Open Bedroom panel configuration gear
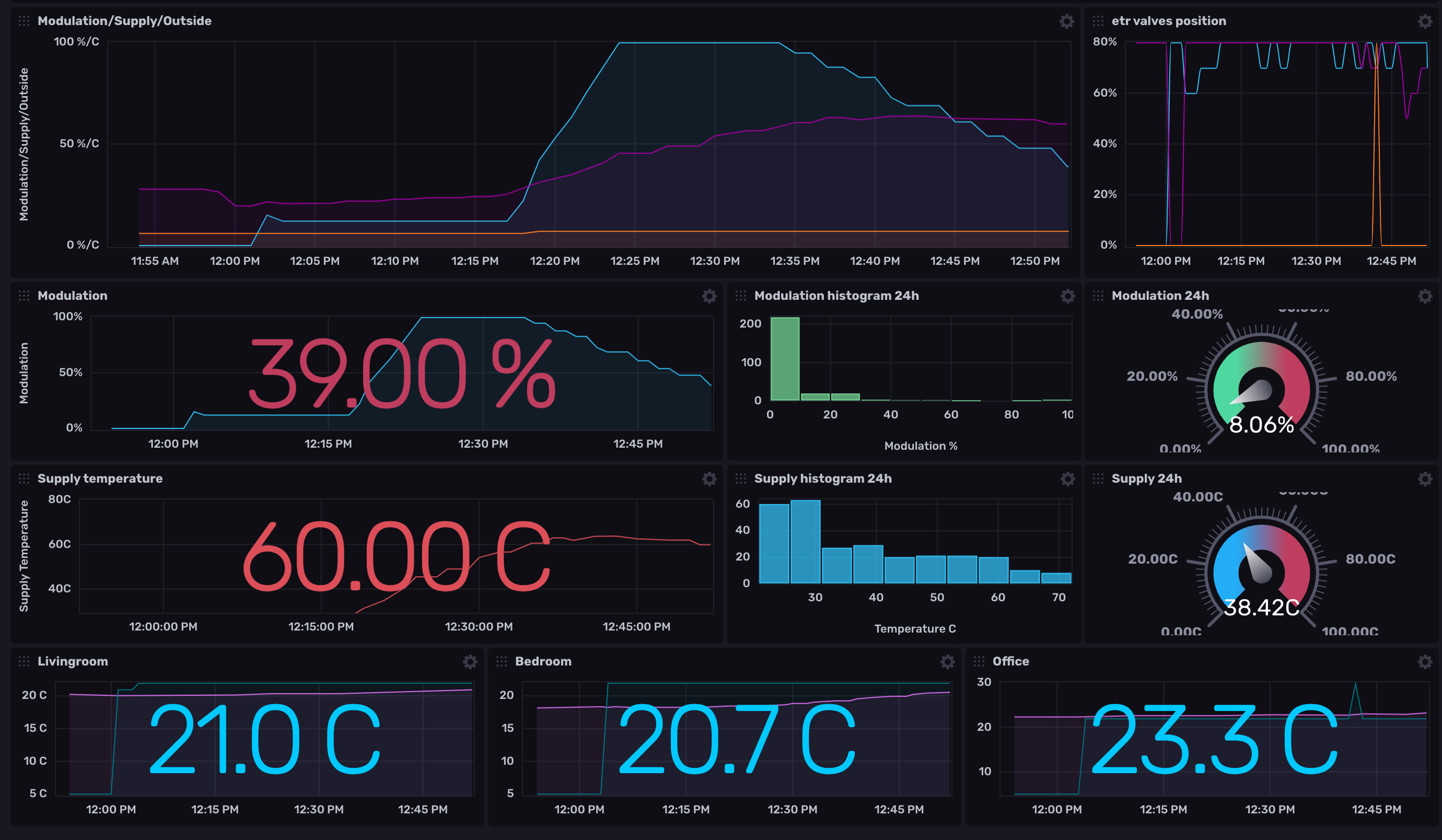 (x=947, y=662)
